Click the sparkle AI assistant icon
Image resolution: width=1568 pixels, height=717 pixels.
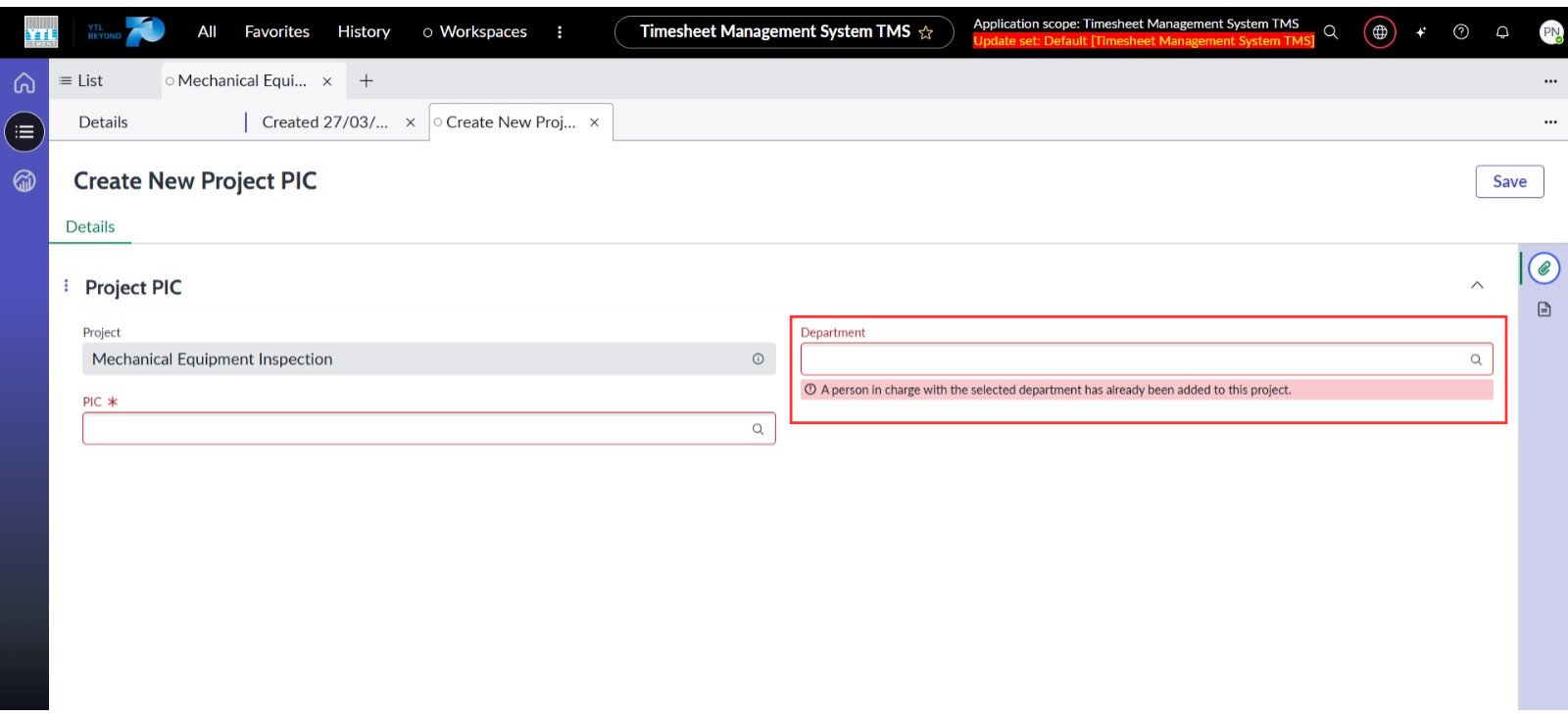coord(1420,32)
